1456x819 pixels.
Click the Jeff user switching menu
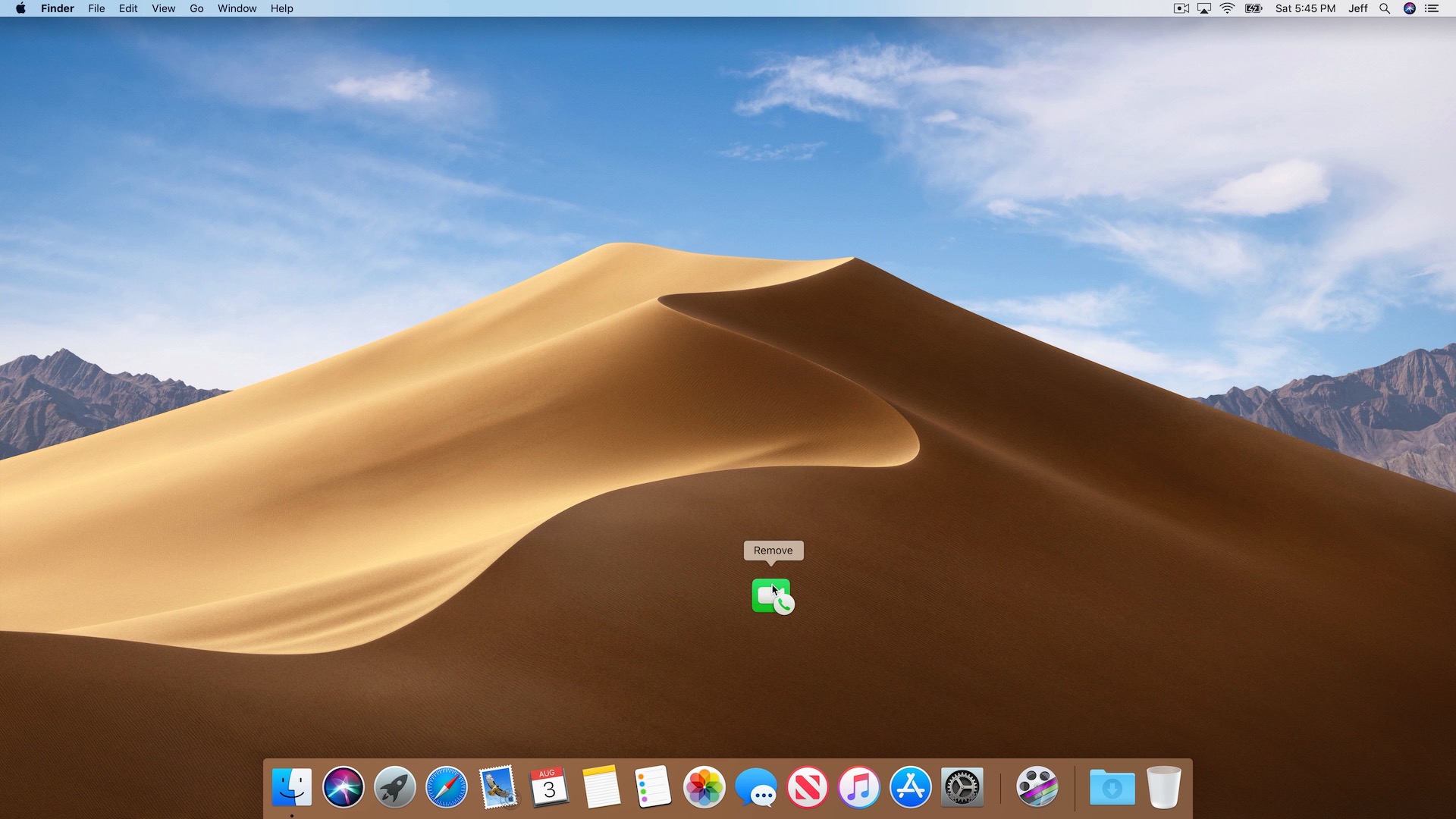pos(1357,8)
